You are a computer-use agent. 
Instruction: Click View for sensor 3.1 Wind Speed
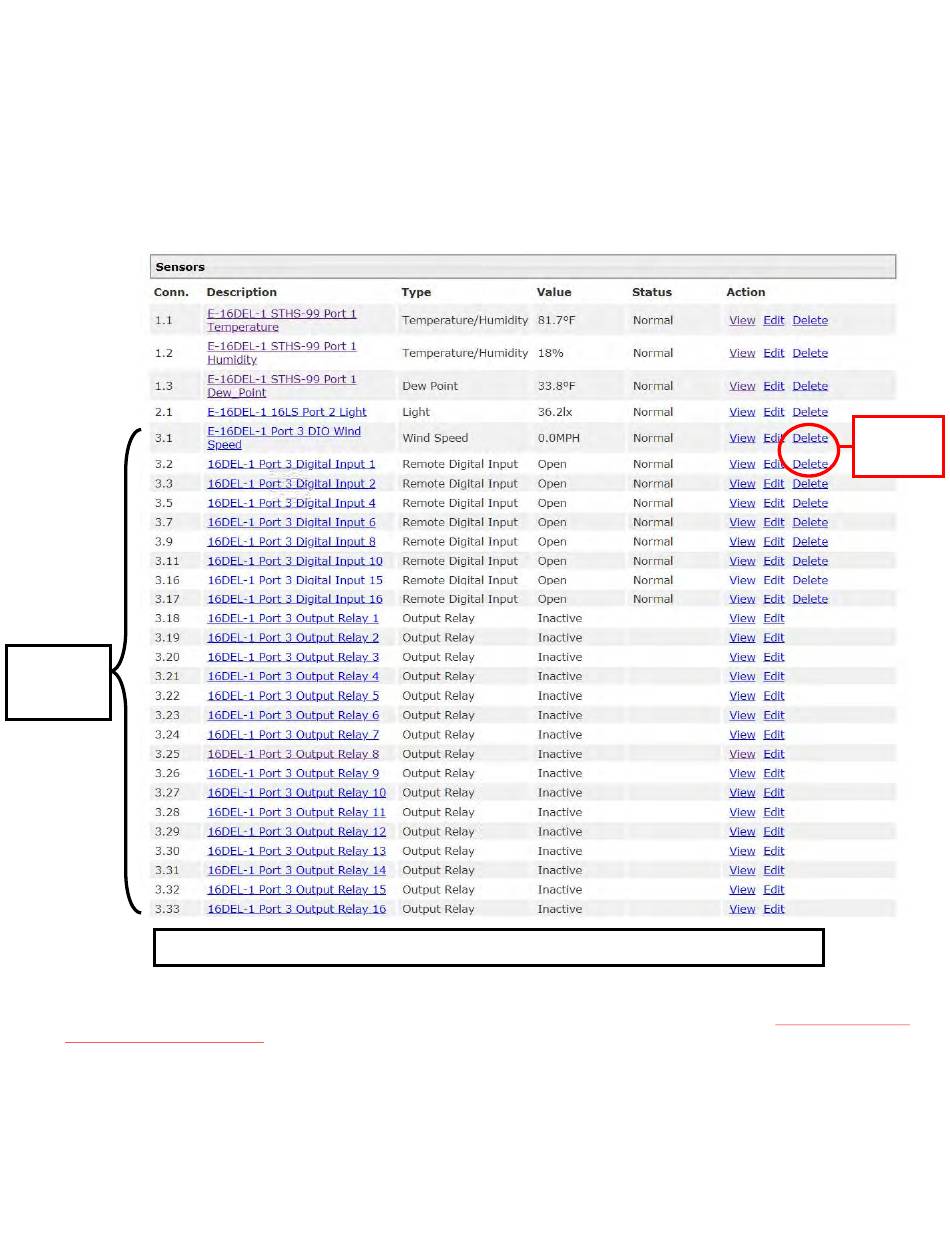click(742, 438)
